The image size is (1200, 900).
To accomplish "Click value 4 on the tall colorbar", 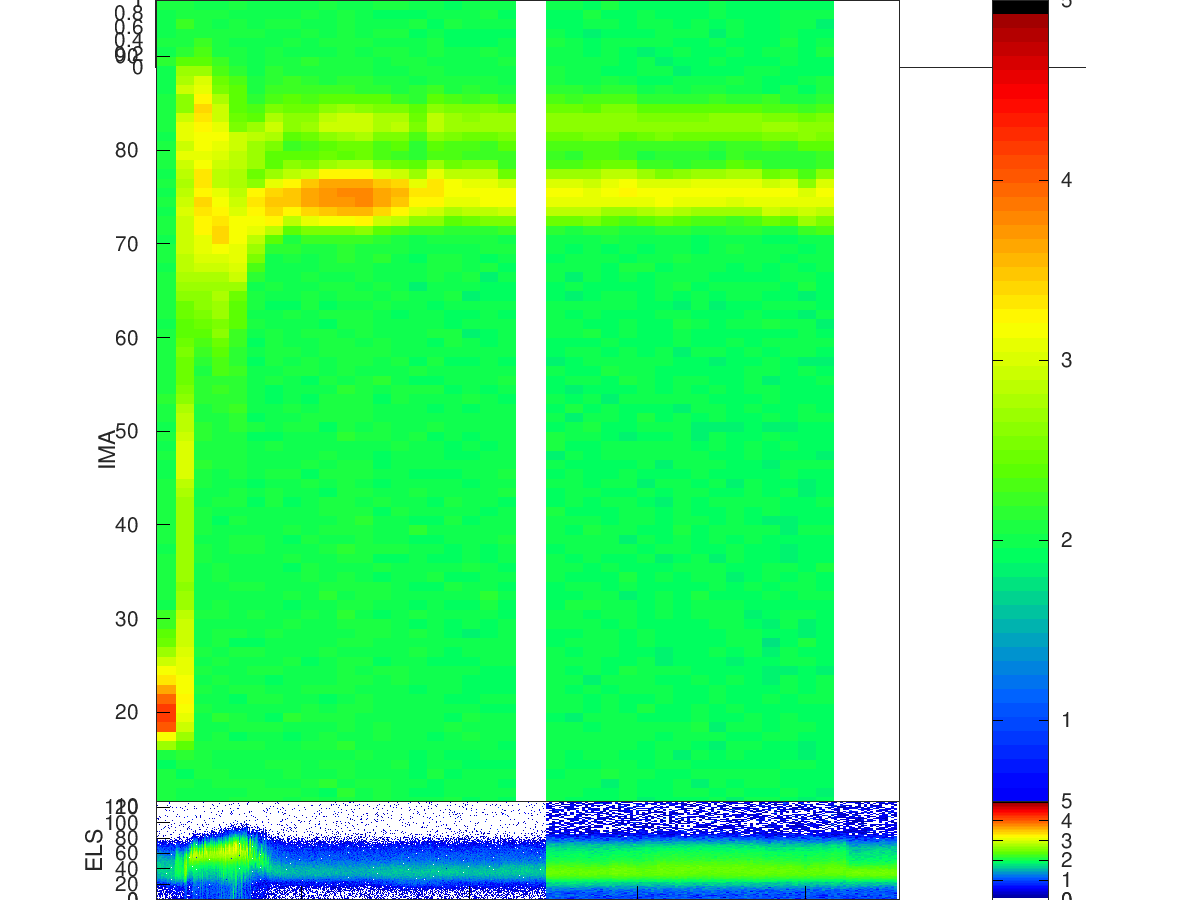I will (1066, 180).
